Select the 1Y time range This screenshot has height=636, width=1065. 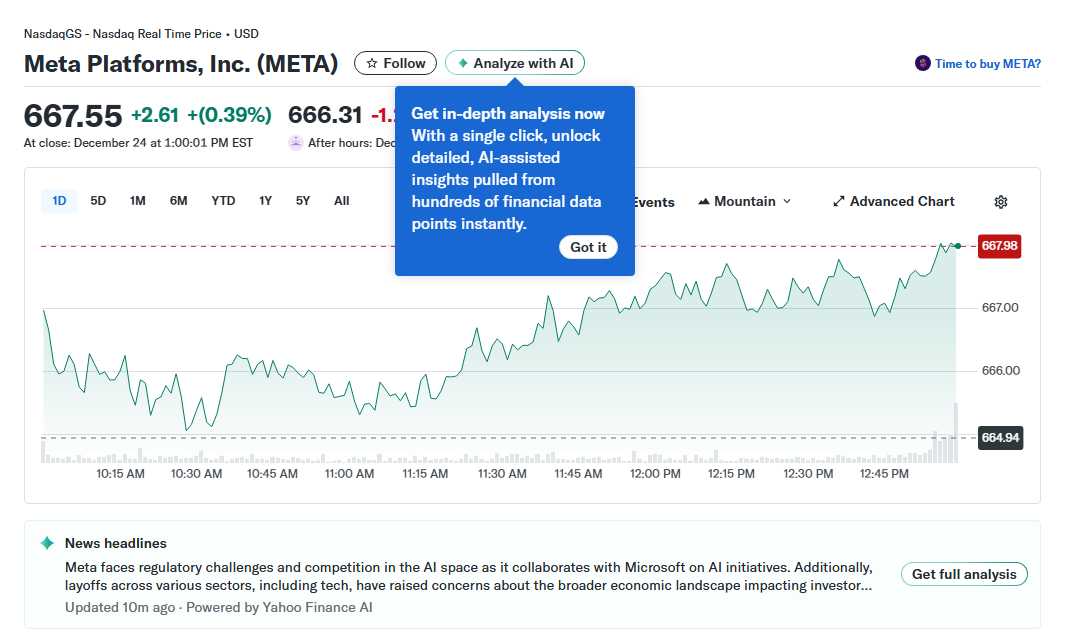265,200
